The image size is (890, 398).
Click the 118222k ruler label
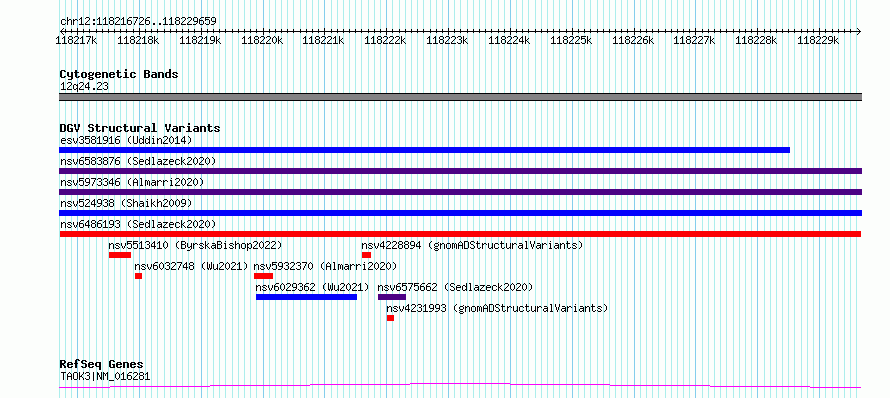(x=385, y=40)
